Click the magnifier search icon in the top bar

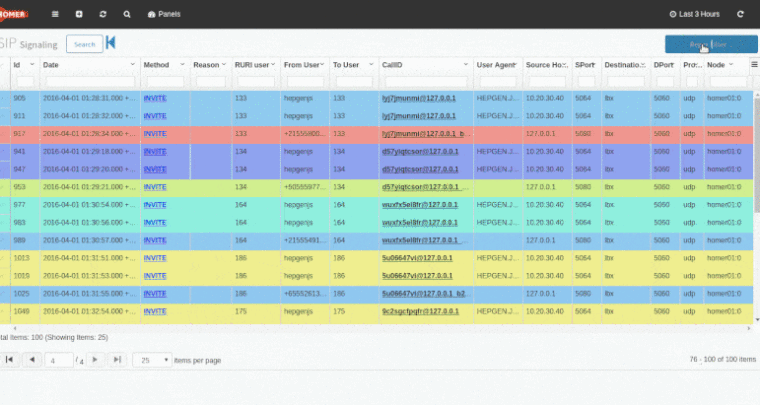(x=127, y=15)
